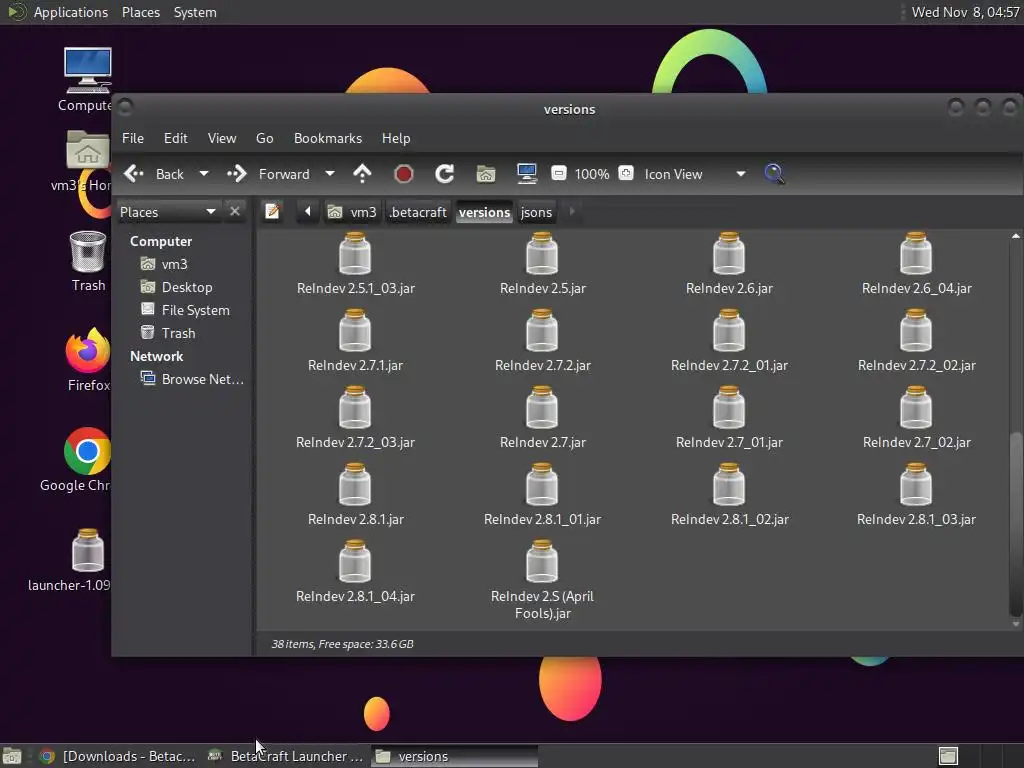Zoom out using the minus icon
The image size is (1024, 768).
coord(559,174)
